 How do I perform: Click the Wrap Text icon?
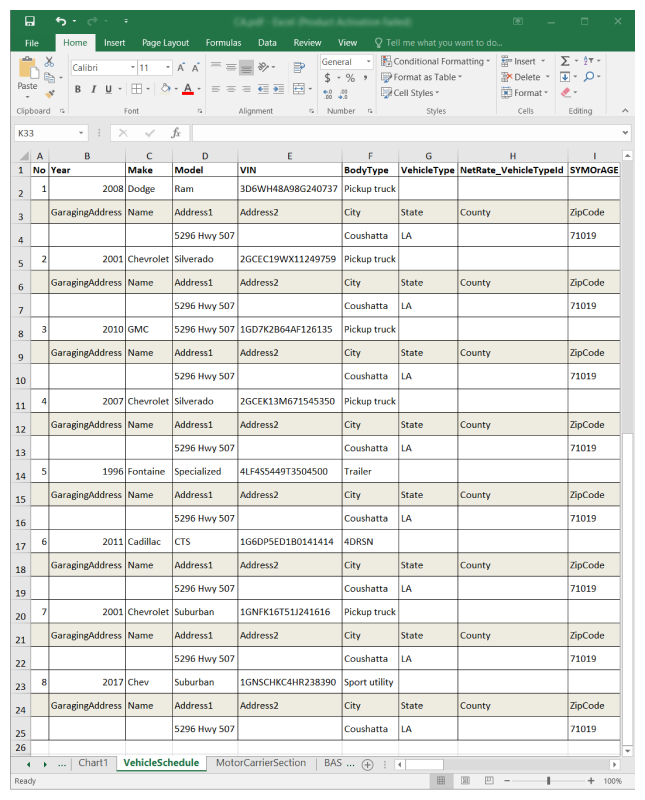[x=299, y=67]
